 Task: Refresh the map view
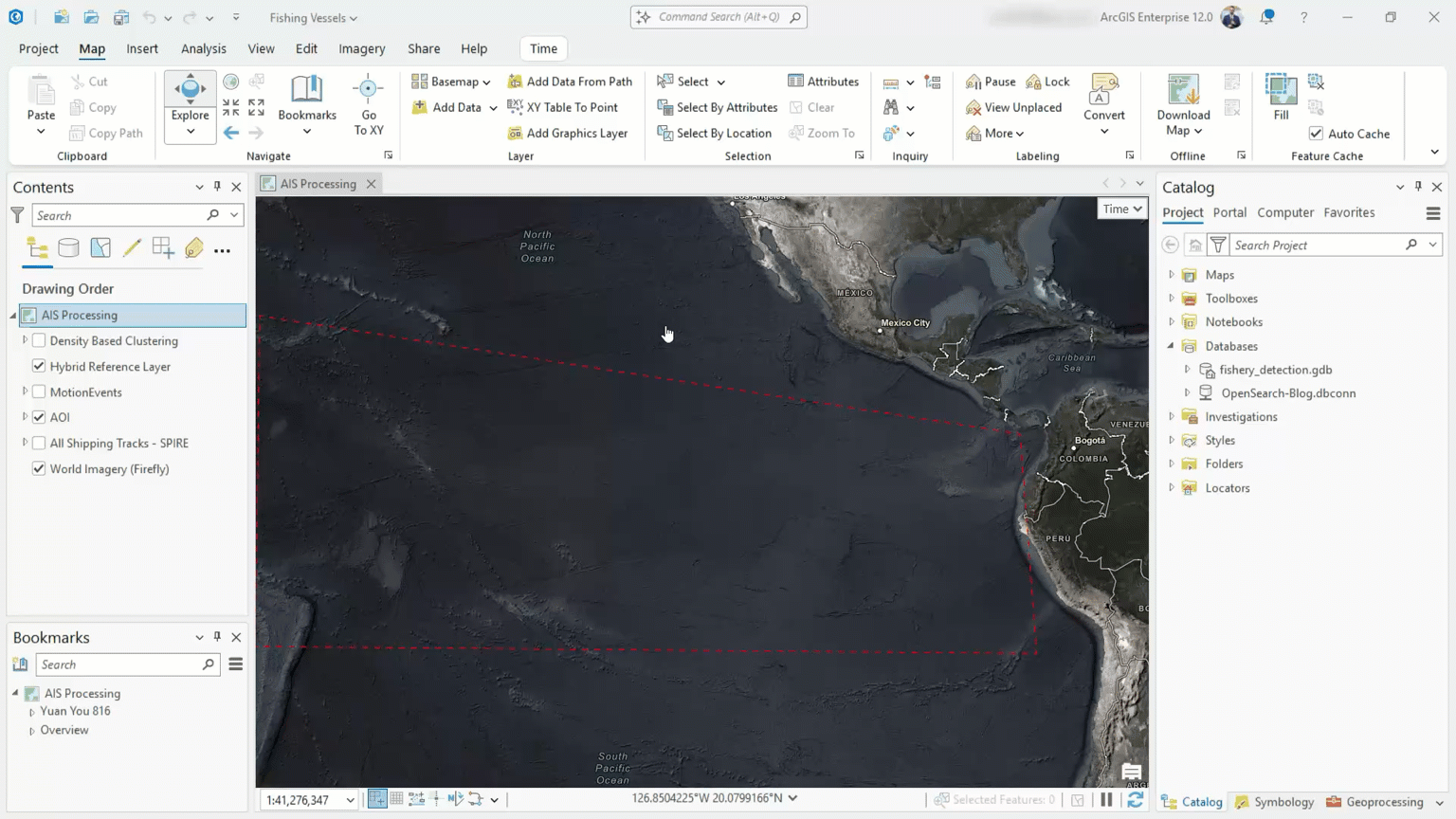[x=1135, y=800]
